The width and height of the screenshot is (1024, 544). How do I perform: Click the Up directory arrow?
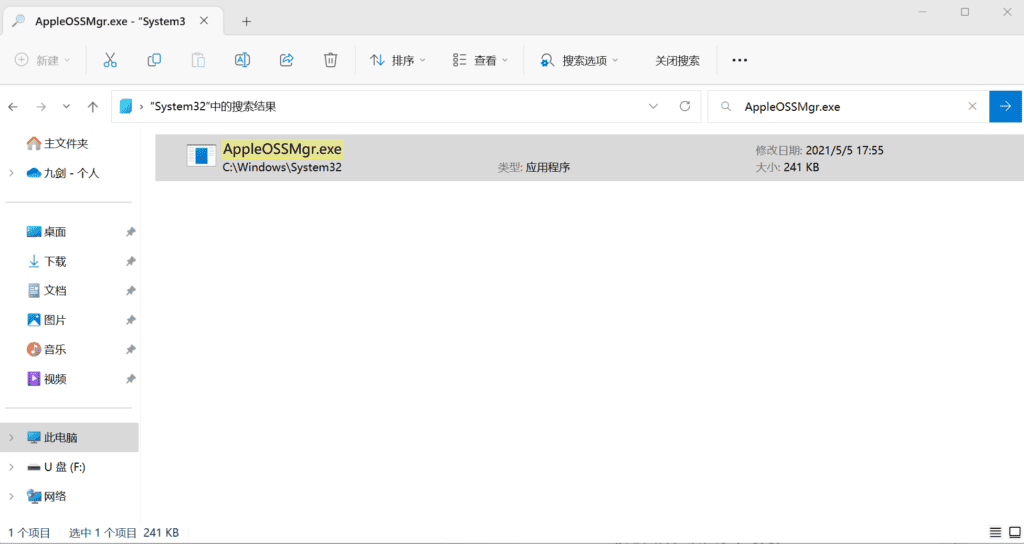[x=93, y=106]
